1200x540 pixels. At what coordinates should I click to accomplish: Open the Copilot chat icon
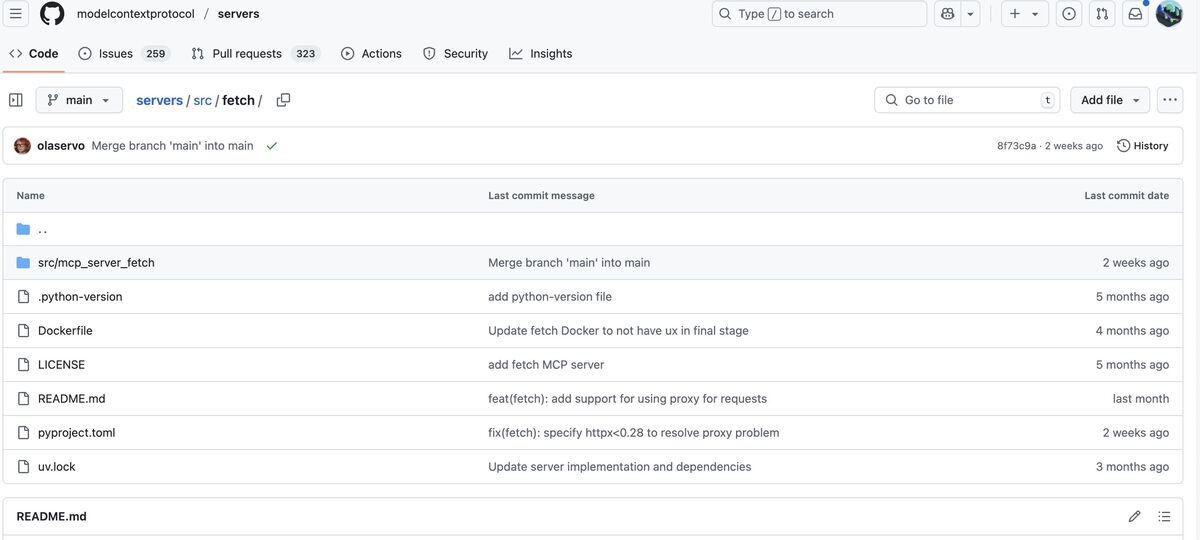coord(947,14)
